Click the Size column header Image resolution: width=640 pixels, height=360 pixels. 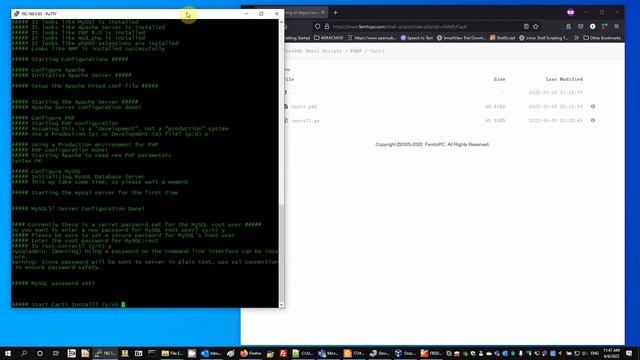(x=500, y=79)
